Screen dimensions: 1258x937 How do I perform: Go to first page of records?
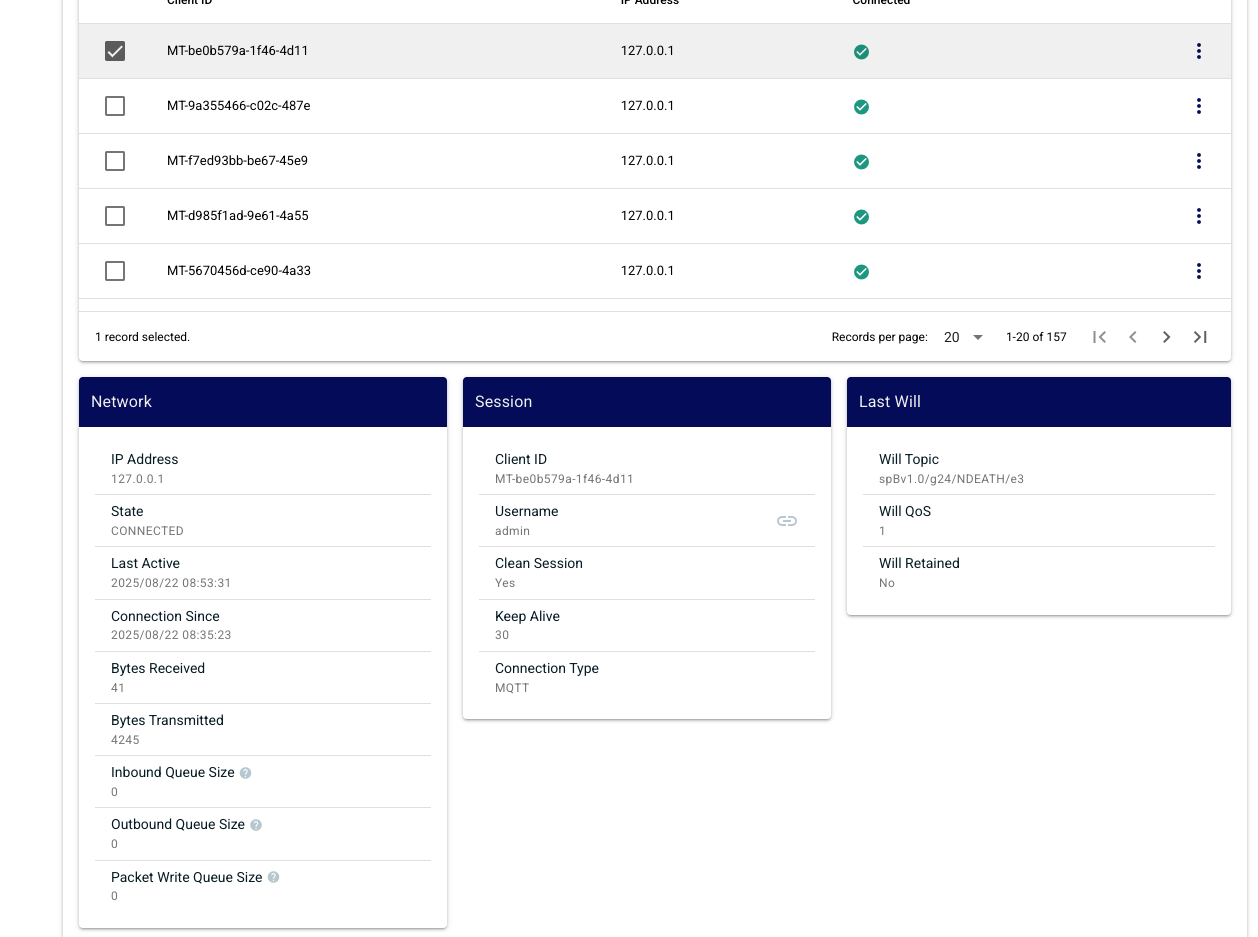1099,337
